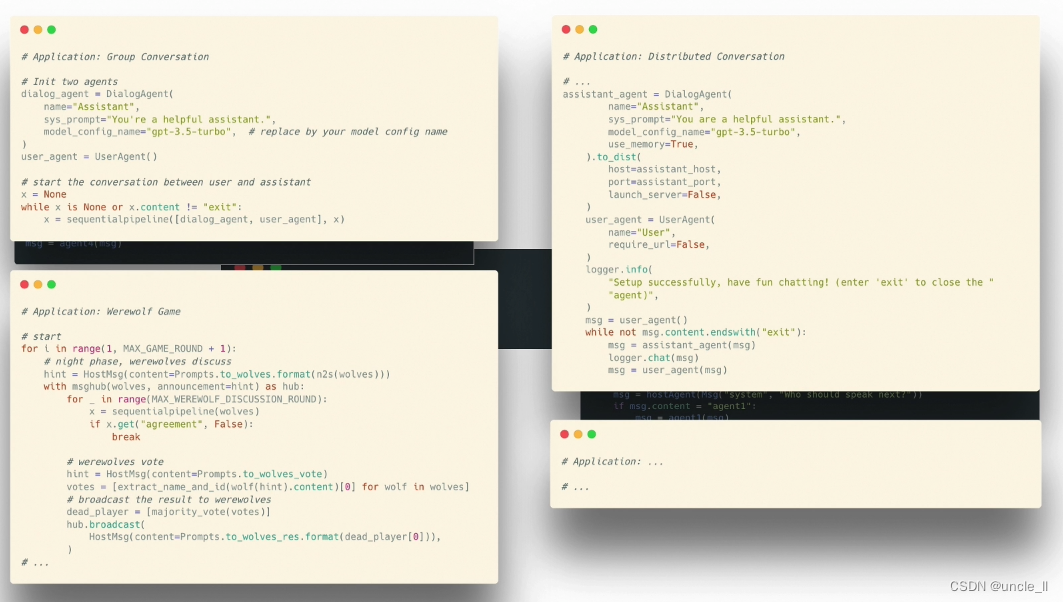Maximize the Group Conversation window with green dot

[52, 30]
